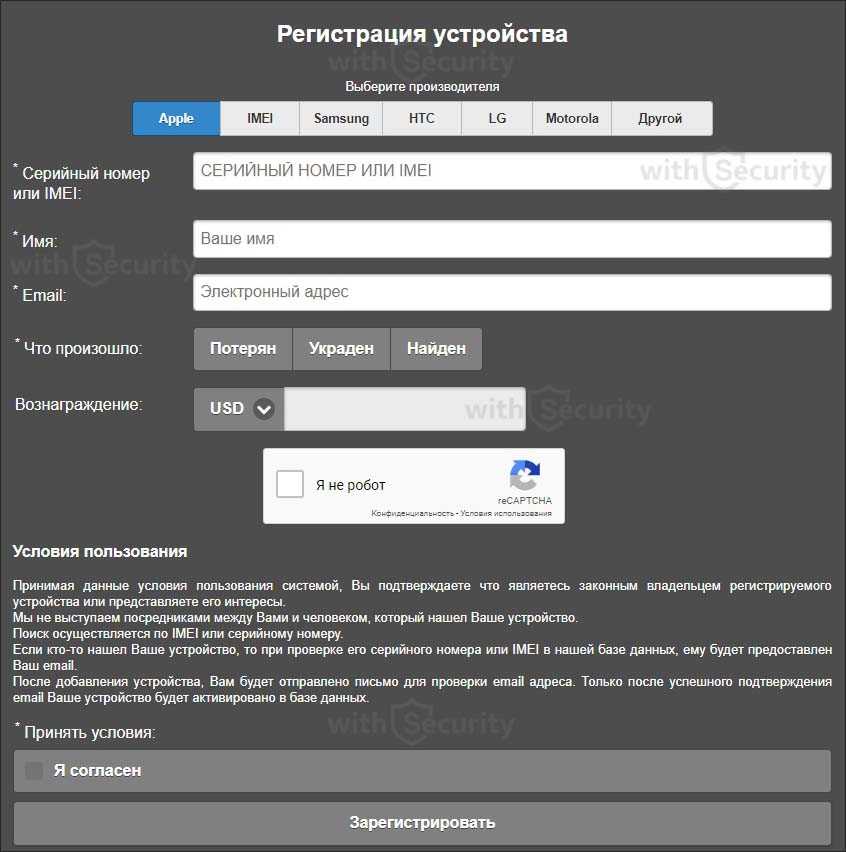Select the "Потерян" status option
846x852 pixels.
click(243, 349)
